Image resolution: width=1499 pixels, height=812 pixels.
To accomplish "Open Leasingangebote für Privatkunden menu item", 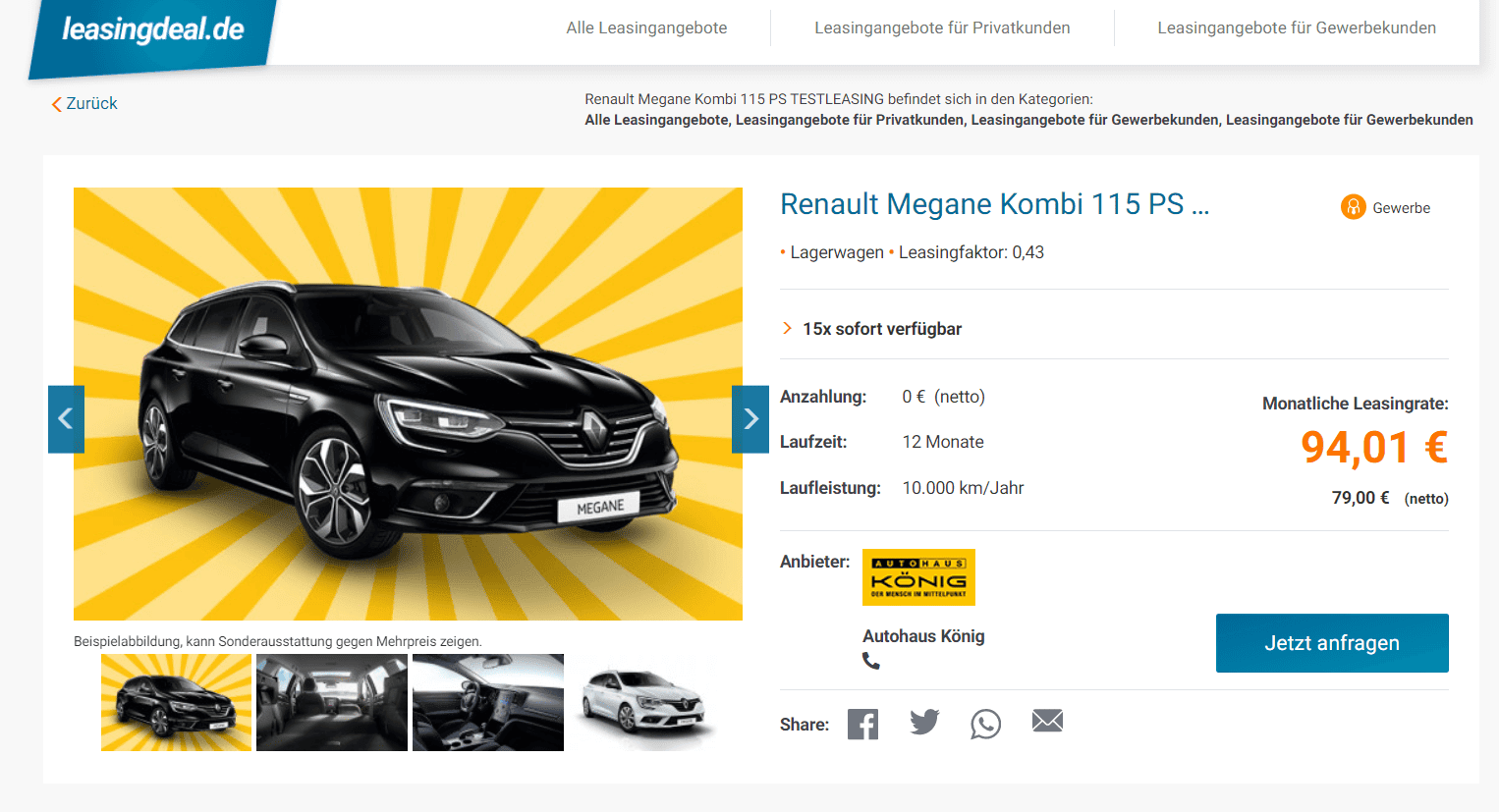I will click(942, 27).
